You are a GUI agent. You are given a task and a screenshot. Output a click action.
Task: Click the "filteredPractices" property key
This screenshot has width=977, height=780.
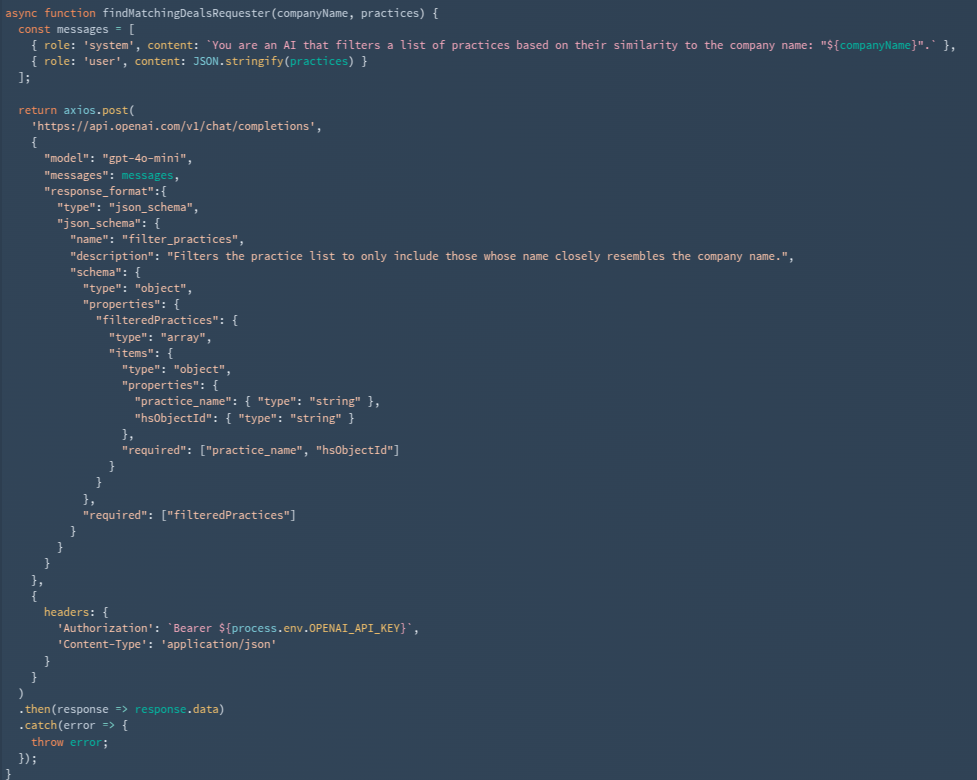tap(157, 320)
